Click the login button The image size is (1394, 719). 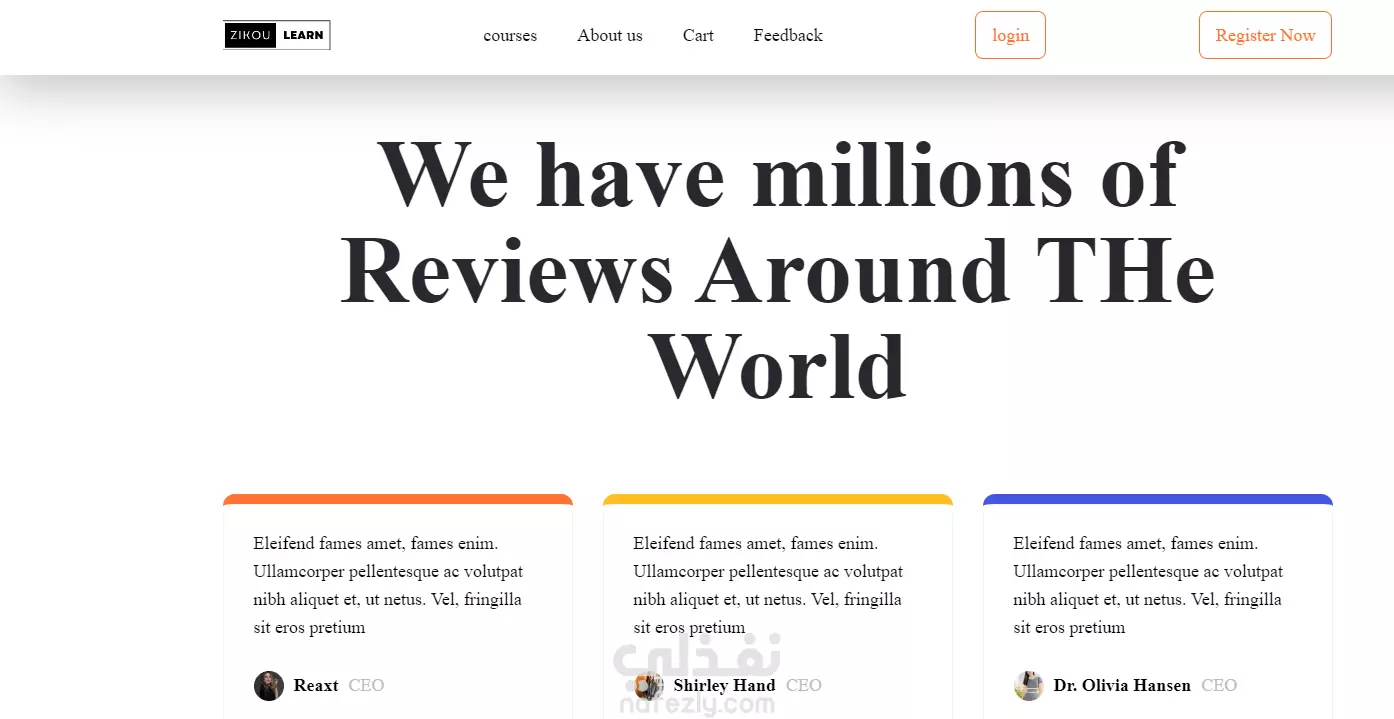tap(1010, 35)
